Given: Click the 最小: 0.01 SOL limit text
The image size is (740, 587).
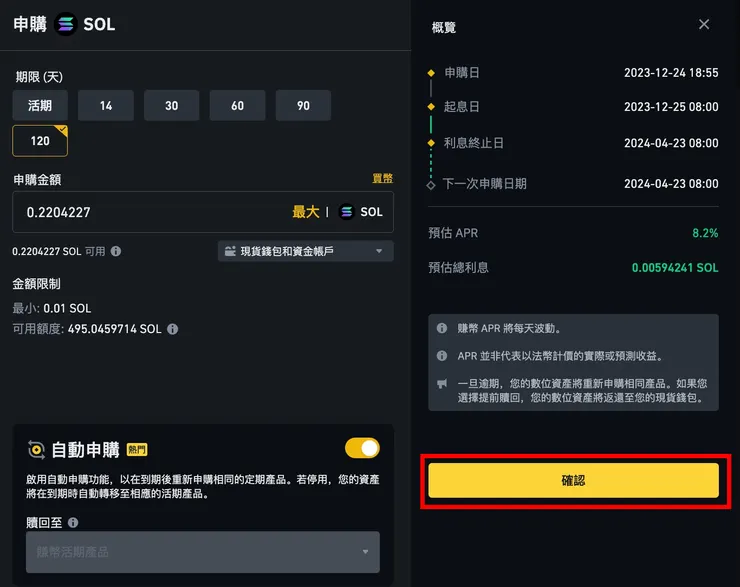Looking at the screenshot, I should point(52,309).
